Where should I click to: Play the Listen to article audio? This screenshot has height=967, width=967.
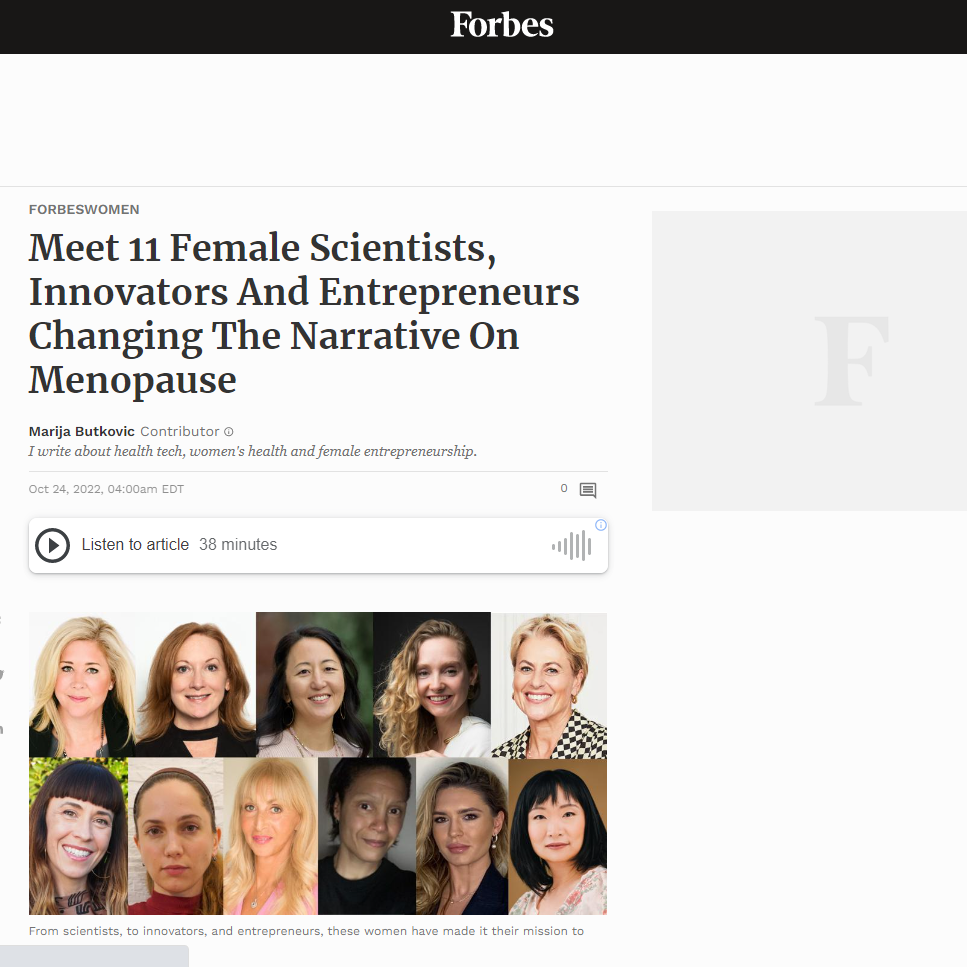(52, 545)
